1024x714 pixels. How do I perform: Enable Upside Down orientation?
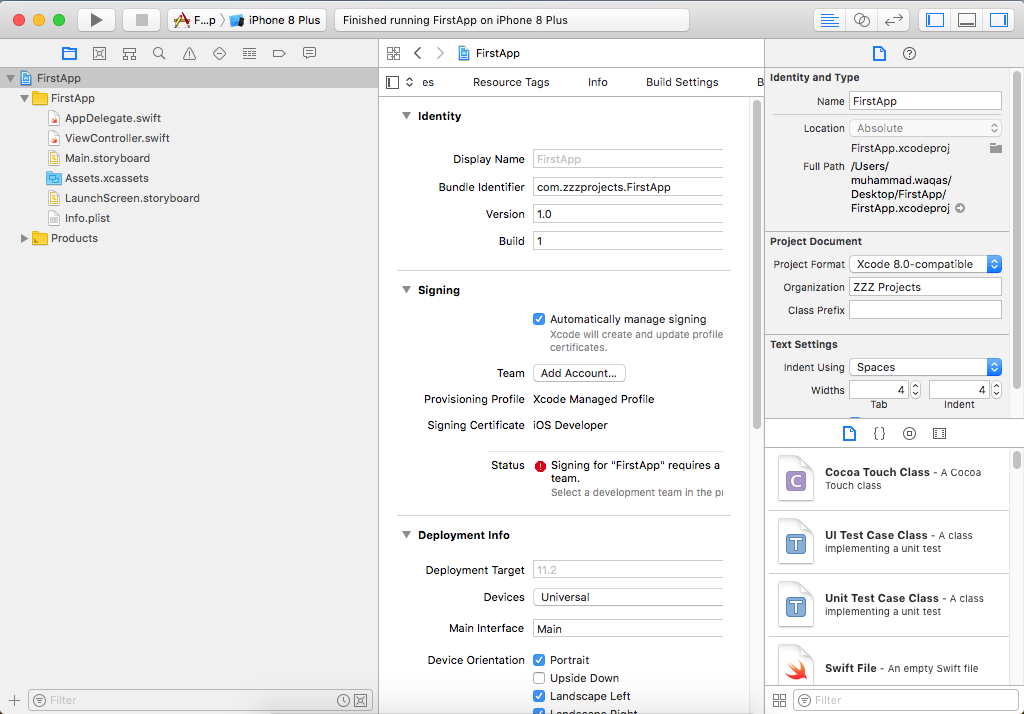(539, 678)
